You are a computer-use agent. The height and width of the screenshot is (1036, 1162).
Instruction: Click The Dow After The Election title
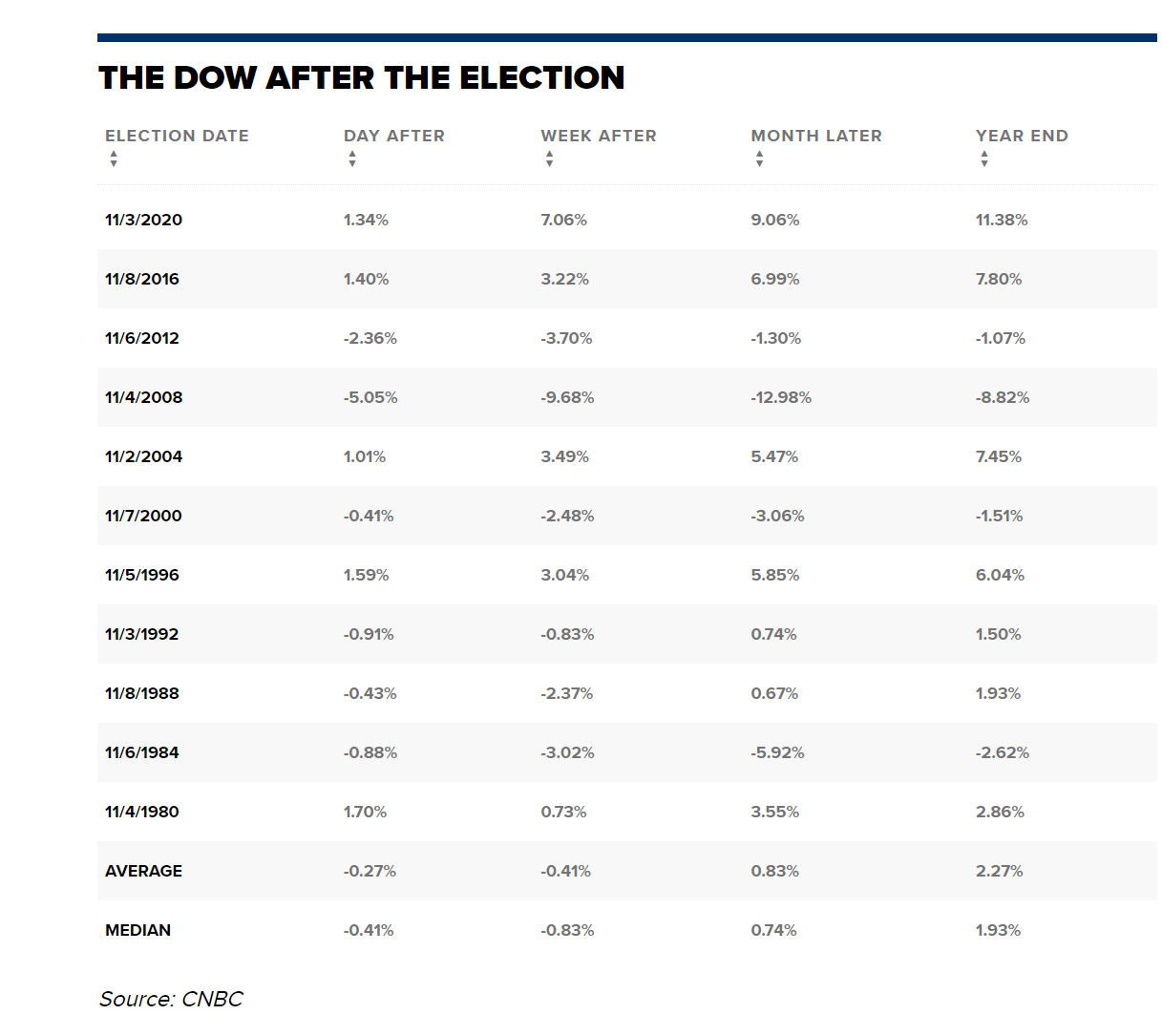361,77
